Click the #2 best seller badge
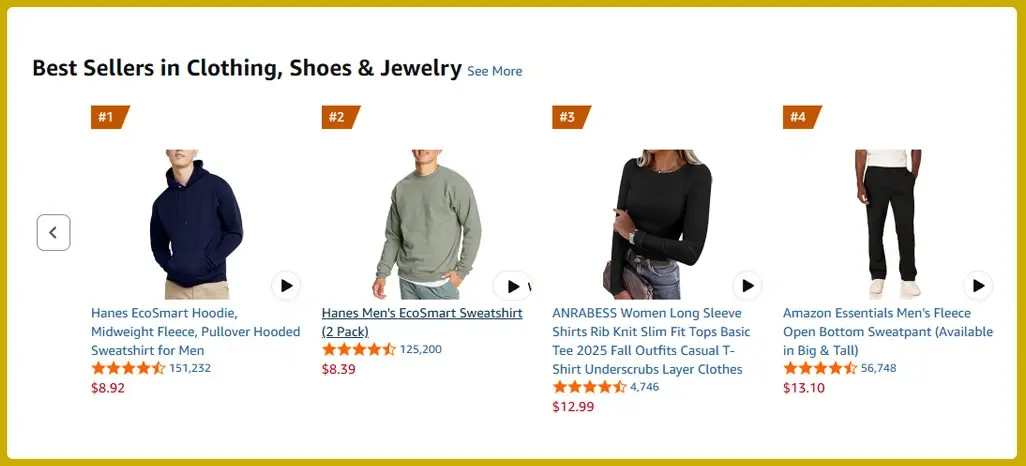1026x466 pixels. point(338,117)
